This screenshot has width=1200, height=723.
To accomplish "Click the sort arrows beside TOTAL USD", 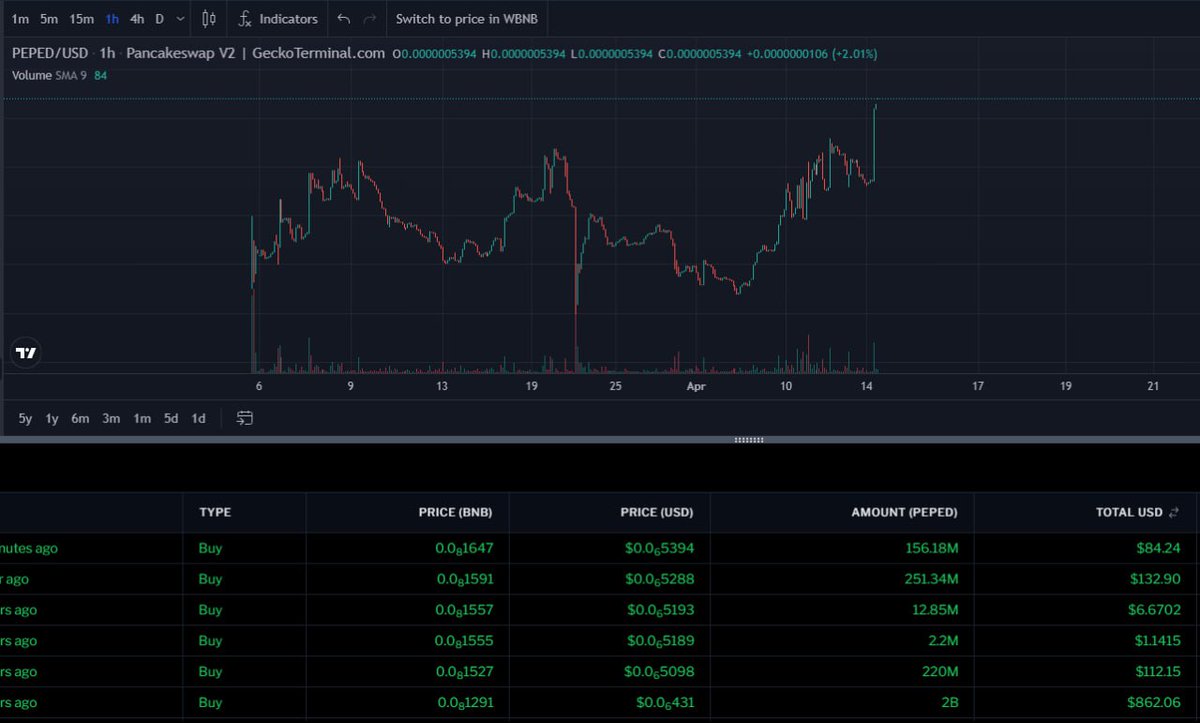I will pos(1172,512).
